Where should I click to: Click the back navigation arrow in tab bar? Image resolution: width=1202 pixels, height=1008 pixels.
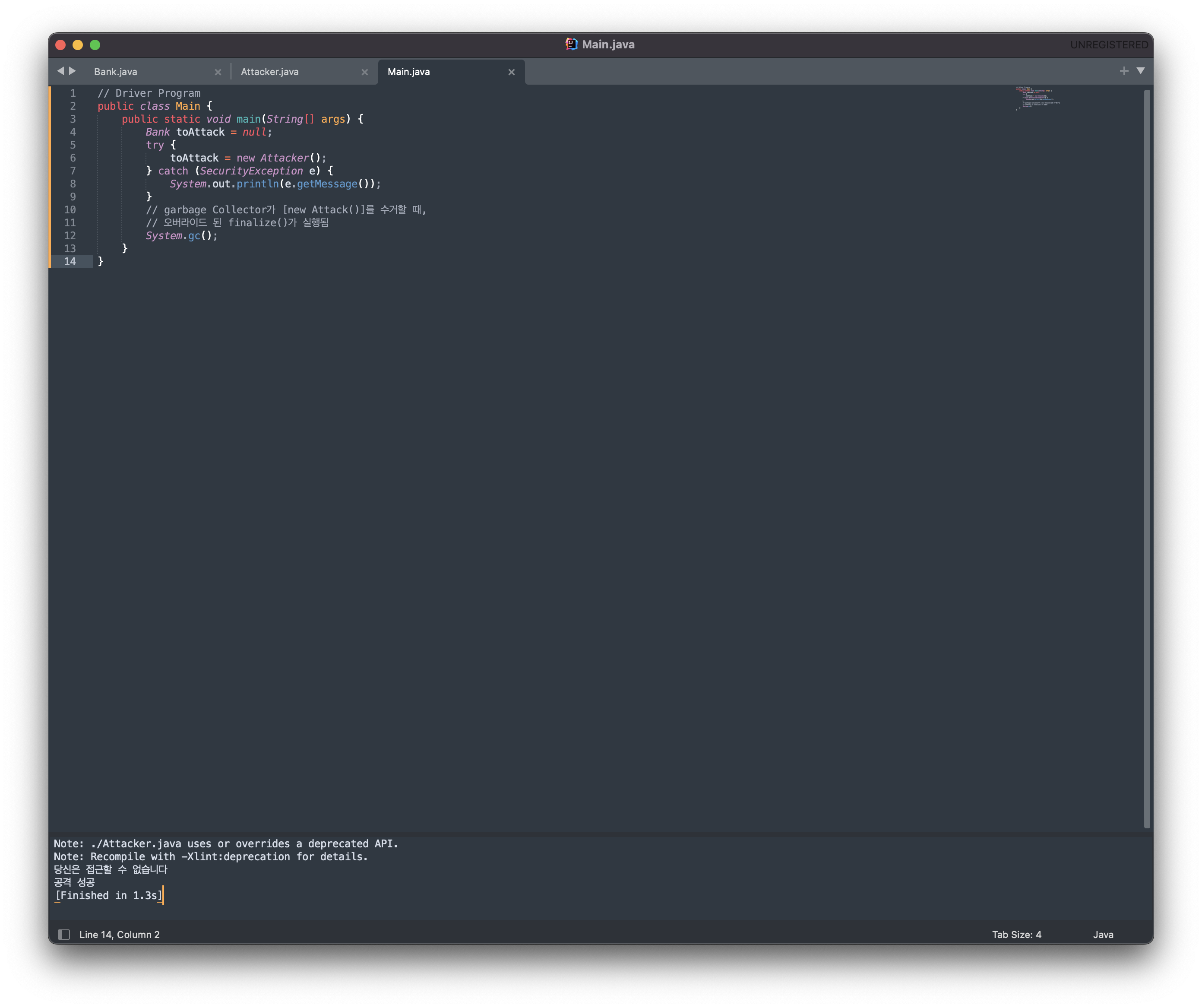pos(60,71)
